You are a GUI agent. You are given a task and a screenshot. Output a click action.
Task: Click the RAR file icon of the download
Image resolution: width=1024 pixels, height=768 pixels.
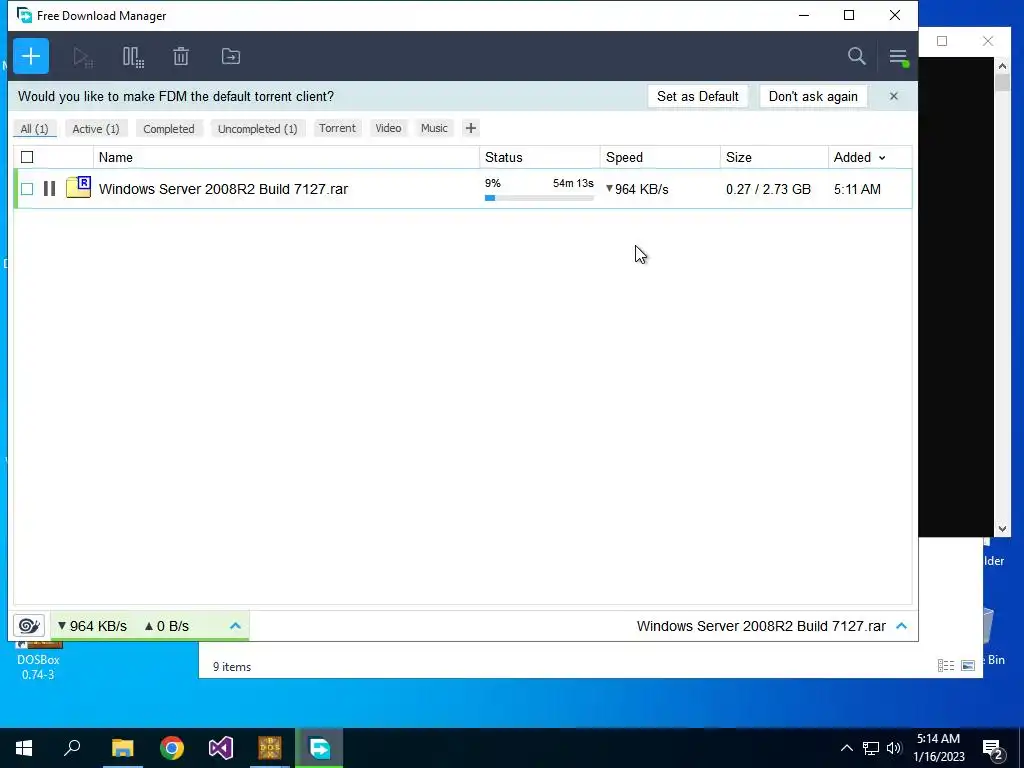coord(78,187)
